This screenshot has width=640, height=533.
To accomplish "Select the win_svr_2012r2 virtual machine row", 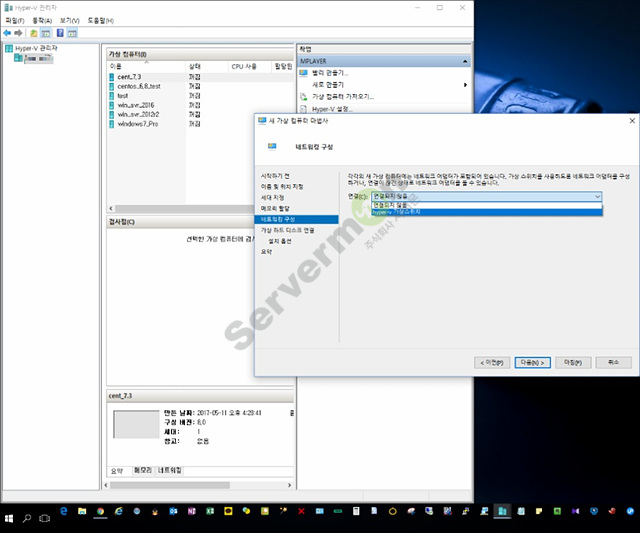I will point(200,114).
